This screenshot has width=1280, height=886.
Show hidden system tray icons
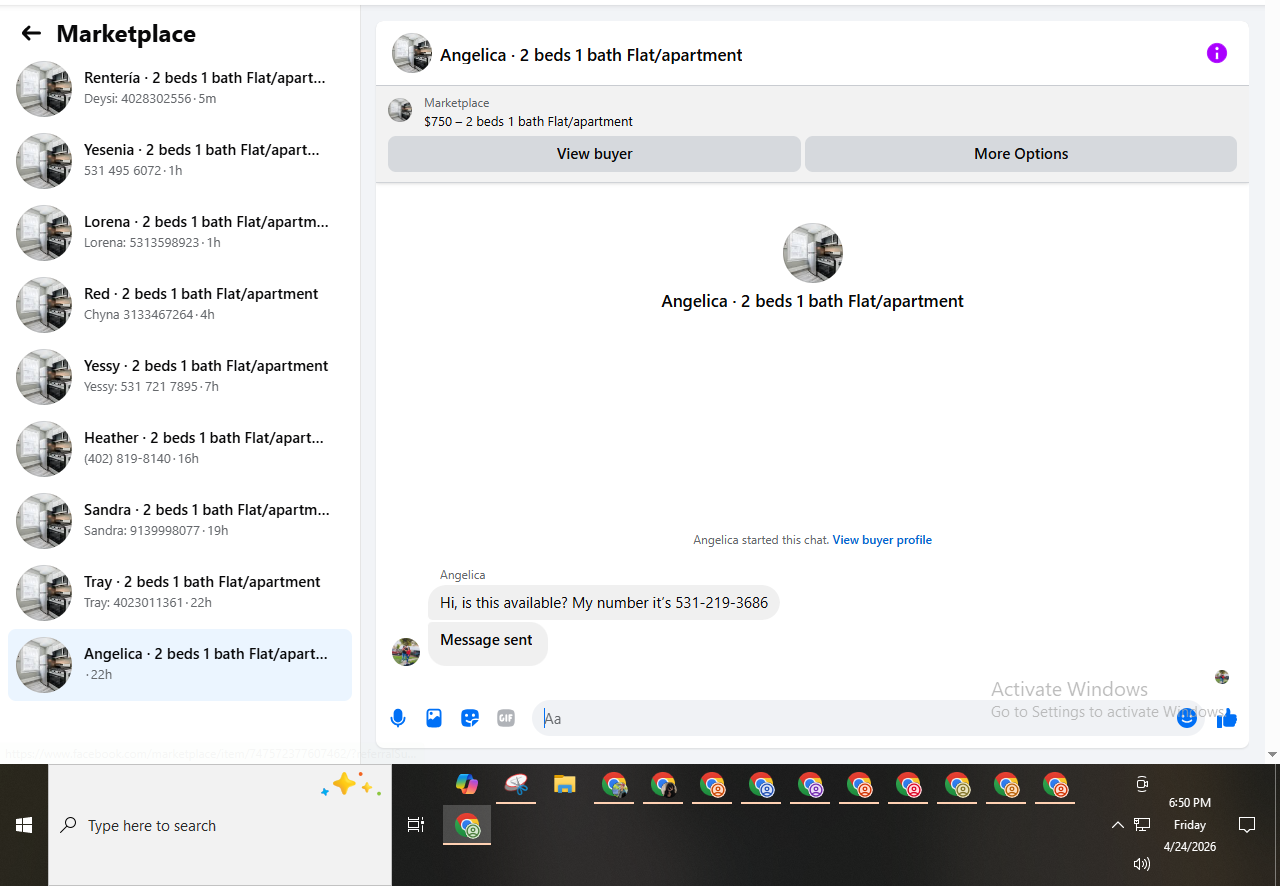tap(1118, 825)
